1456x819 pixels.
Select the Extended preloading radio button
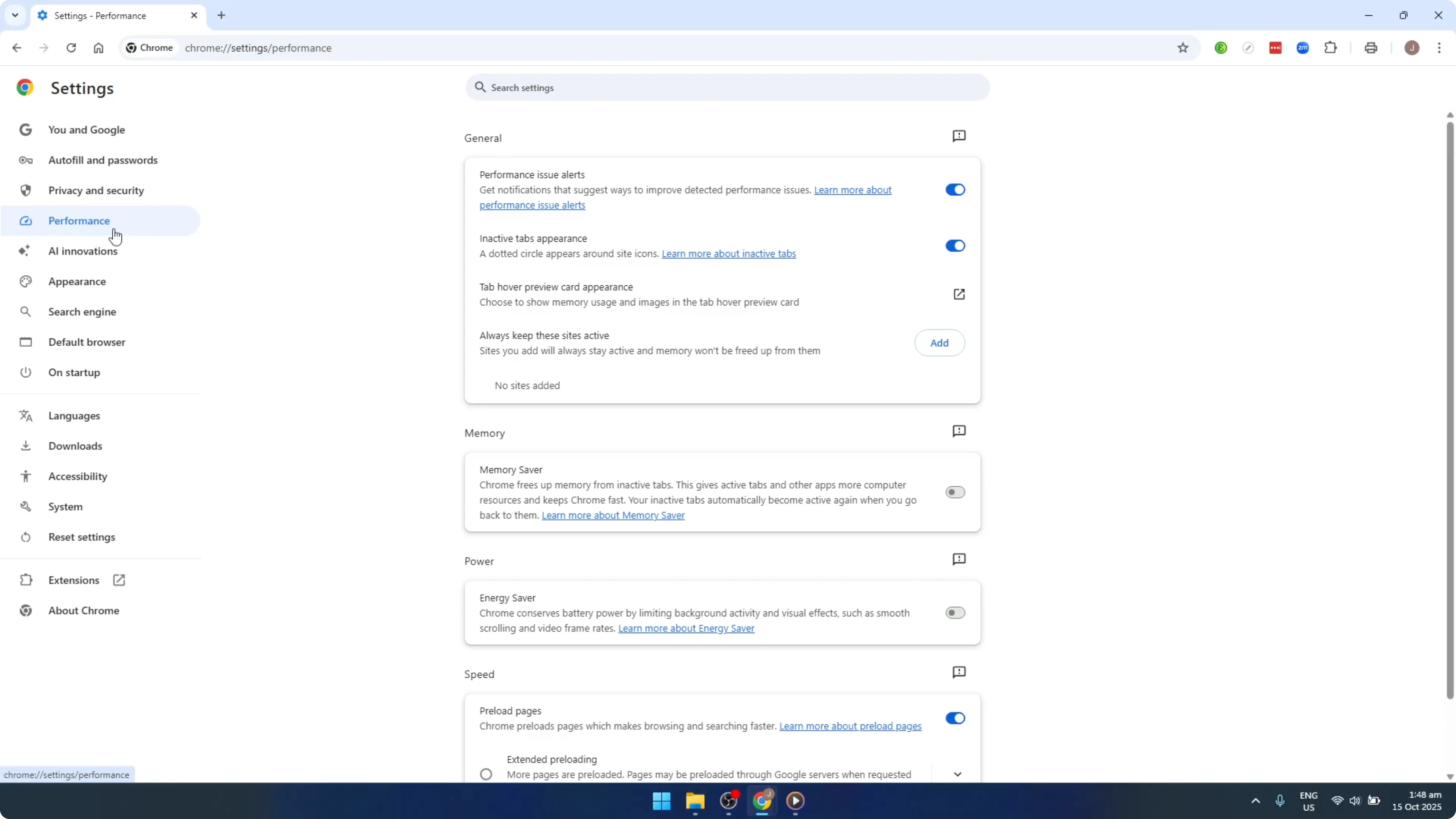point(486,774)
